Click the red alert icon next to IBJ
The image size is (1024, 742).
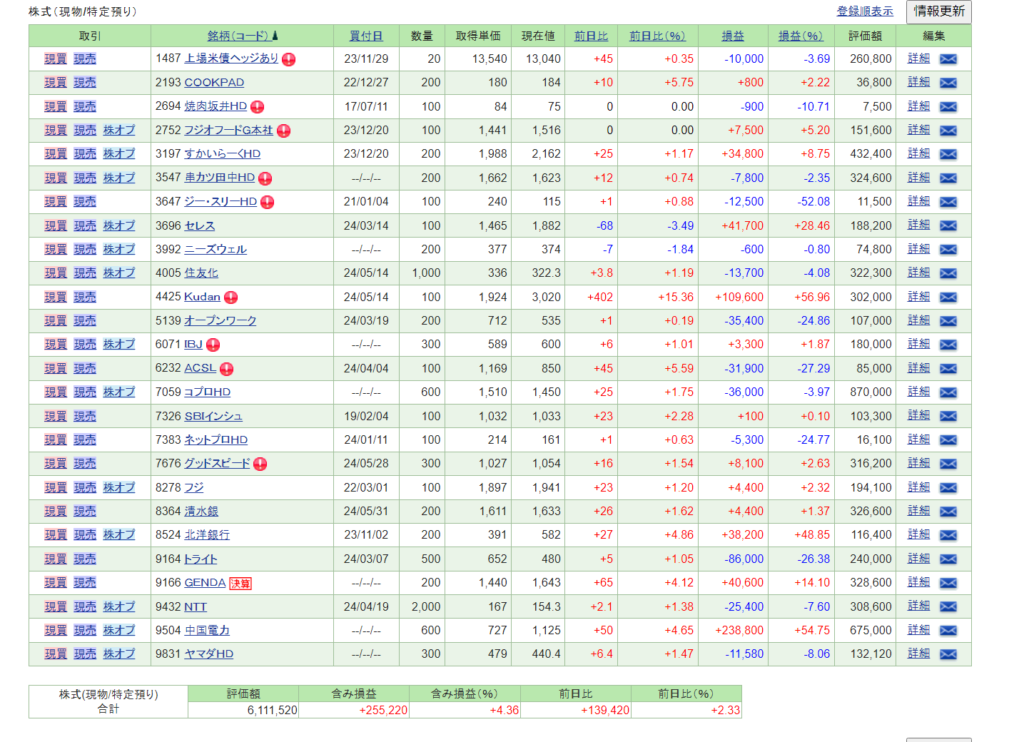213,345
